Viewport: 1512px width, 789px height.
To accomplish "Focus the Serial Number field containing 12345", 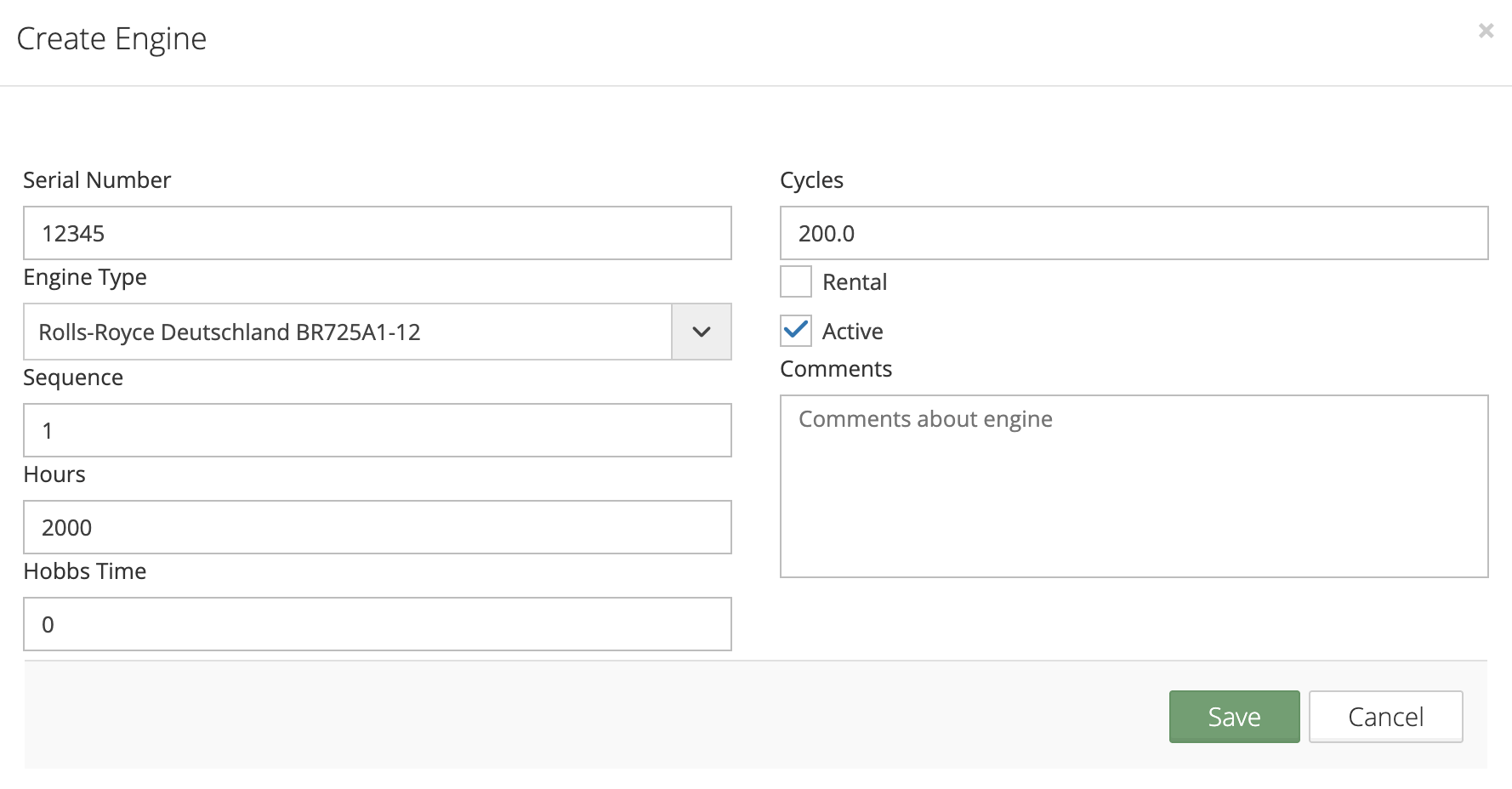I will pos(377,233).
